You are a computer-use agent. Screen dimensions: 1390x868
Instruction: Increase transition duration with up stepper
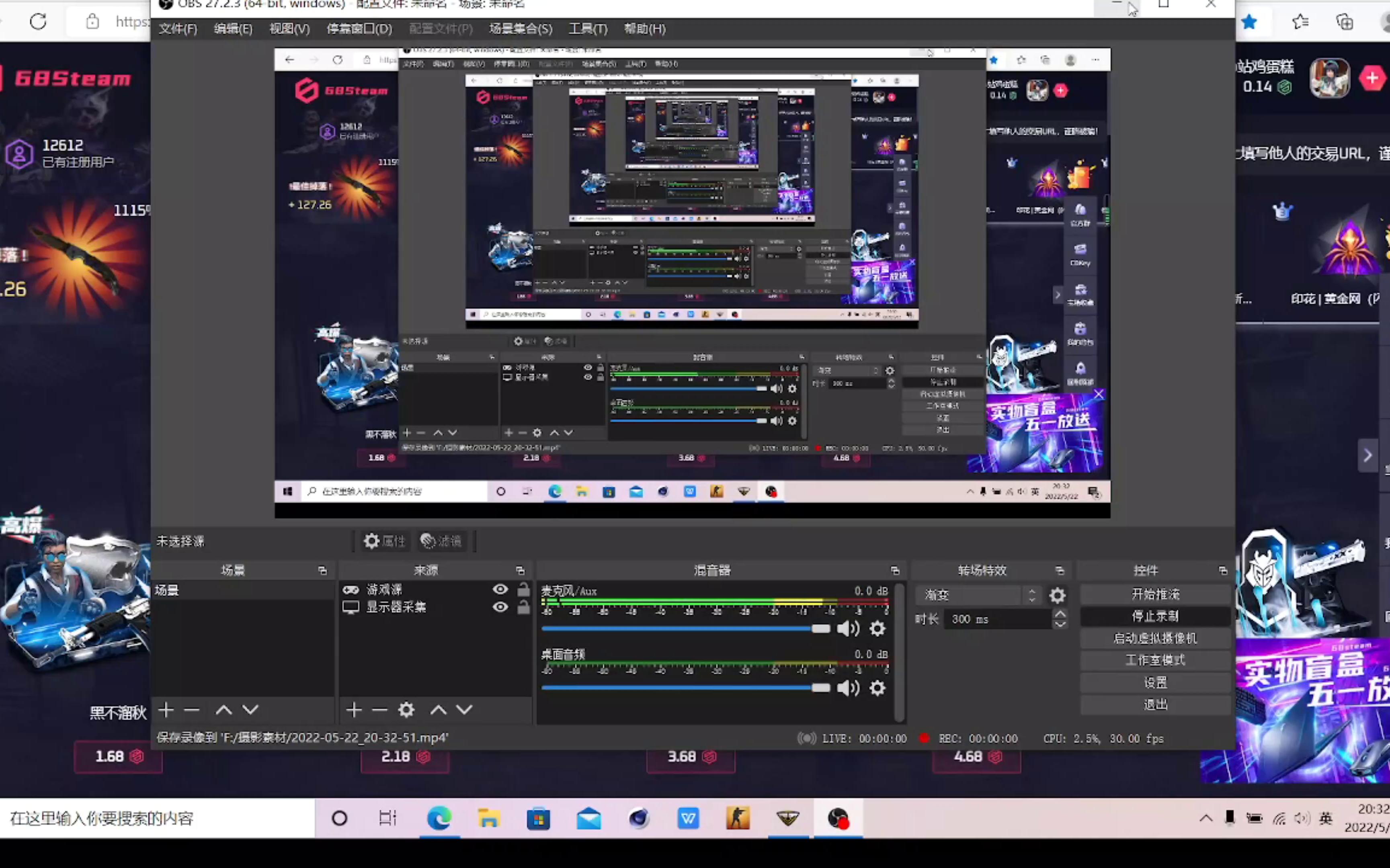click(1060, 614)
